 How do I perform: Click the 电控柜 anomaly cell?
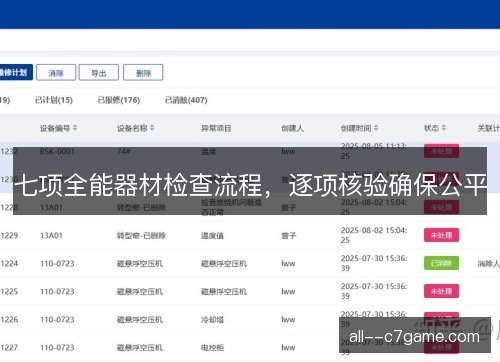[x=212, y=348]
